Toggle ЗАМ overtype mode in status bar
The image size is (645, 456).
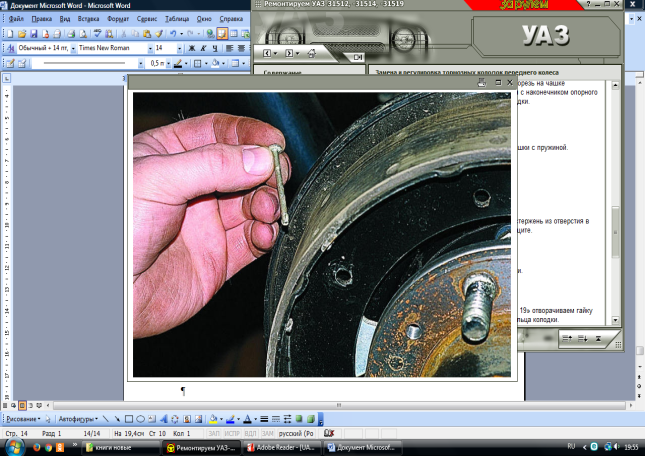click(x=267, y=433)
